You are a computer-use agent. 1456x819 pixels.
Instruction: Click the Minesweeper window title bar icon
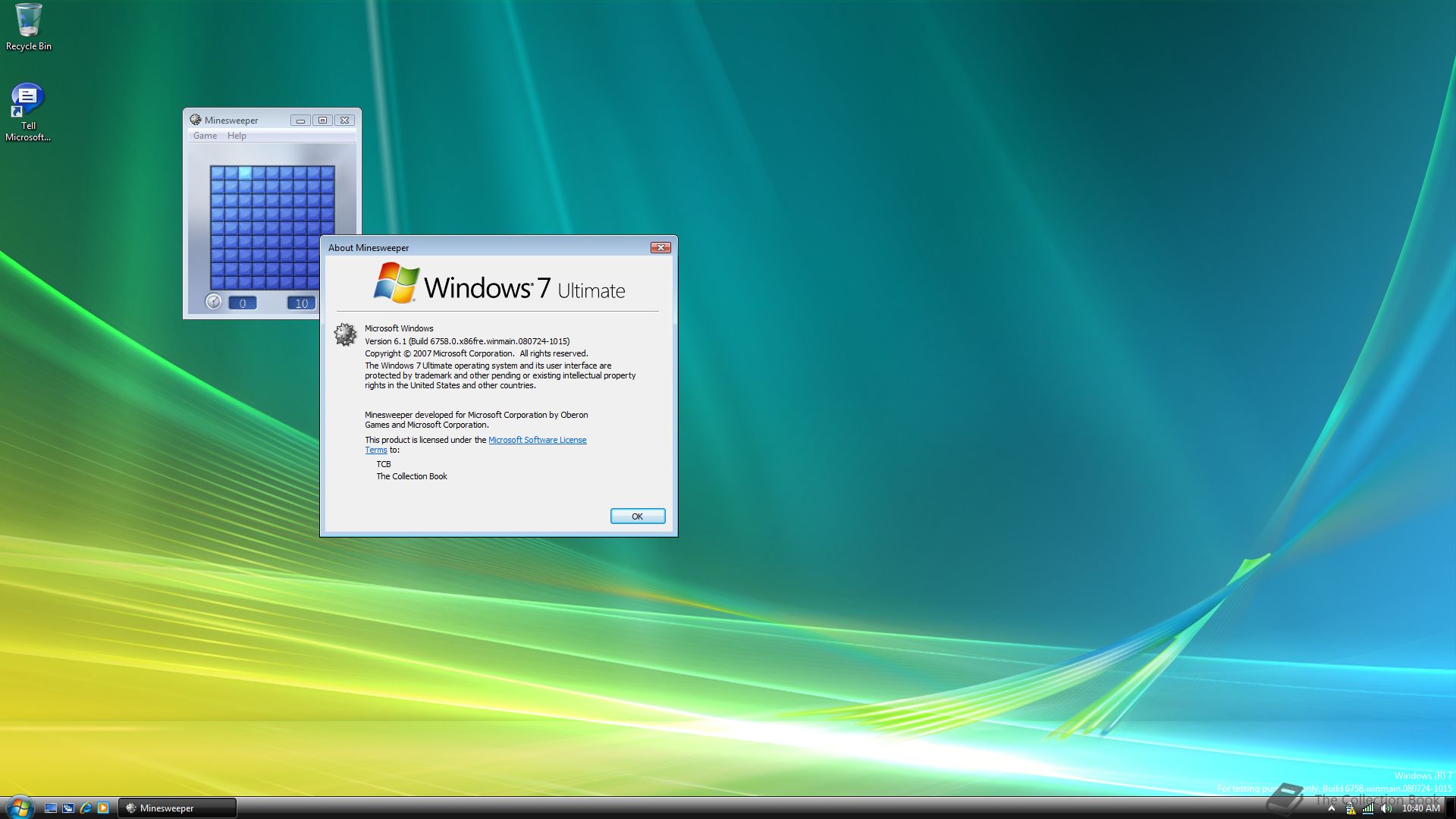(x=196, y=120)
